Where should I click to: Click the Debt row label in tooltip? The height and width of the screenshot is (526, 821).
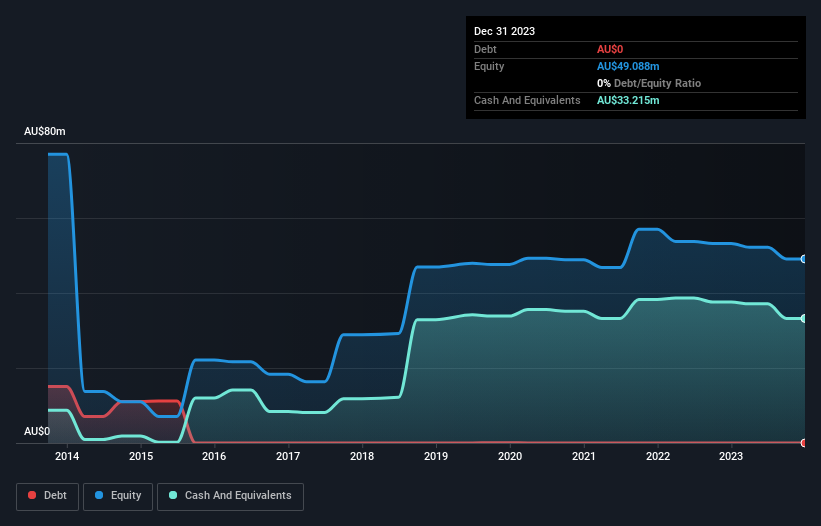pyautogui.click(x=485, y=49)
